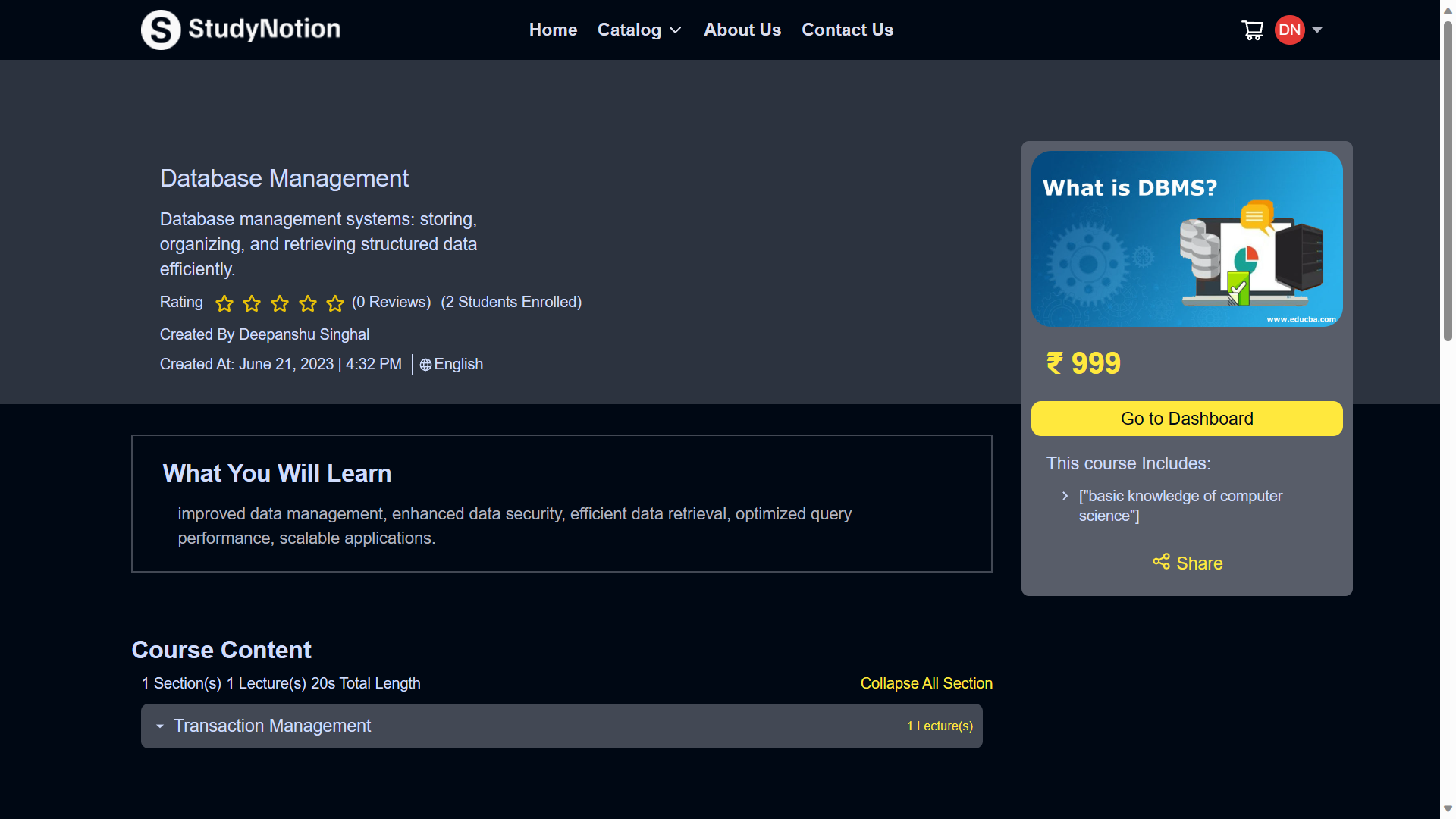Click the globe icon beside English
The height and width of the screenshot is (819, 1456).
tap(425, 365)
